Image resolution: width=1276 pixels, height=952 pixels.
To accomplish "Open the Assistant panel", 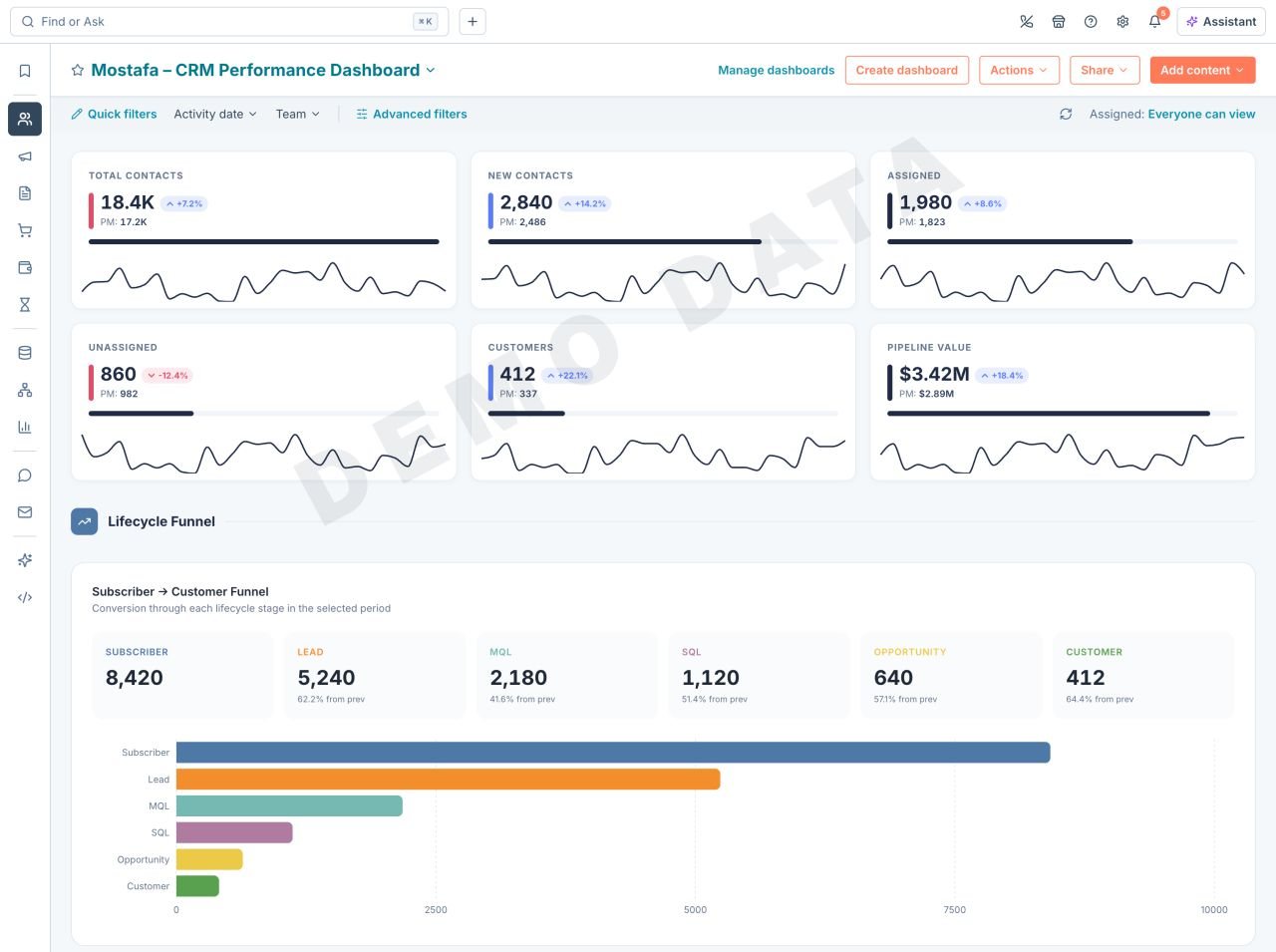I will (x=1221, y=21).
